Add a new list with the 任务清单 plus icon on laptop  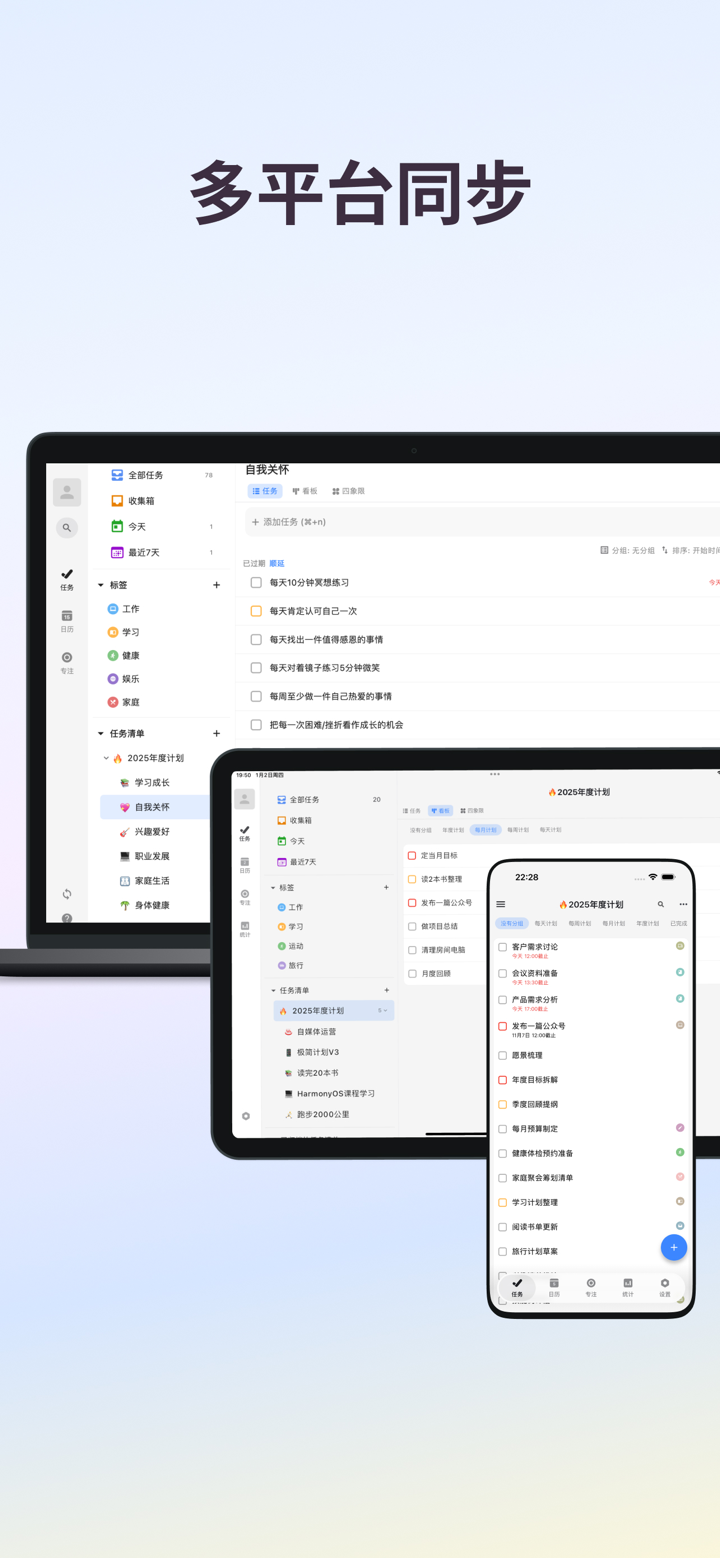(x=216, y=733)
